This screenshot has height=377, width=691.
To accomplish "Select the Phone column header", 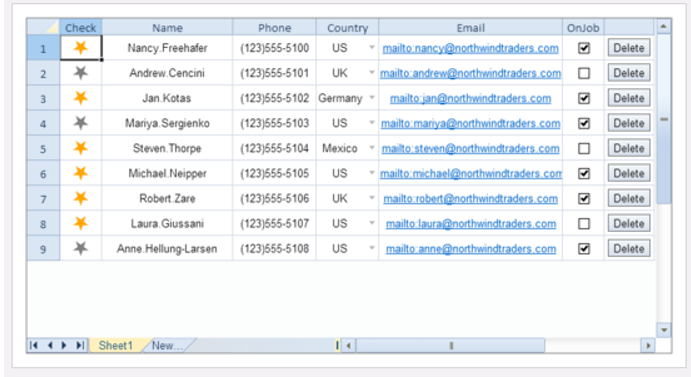I will 275,27.
